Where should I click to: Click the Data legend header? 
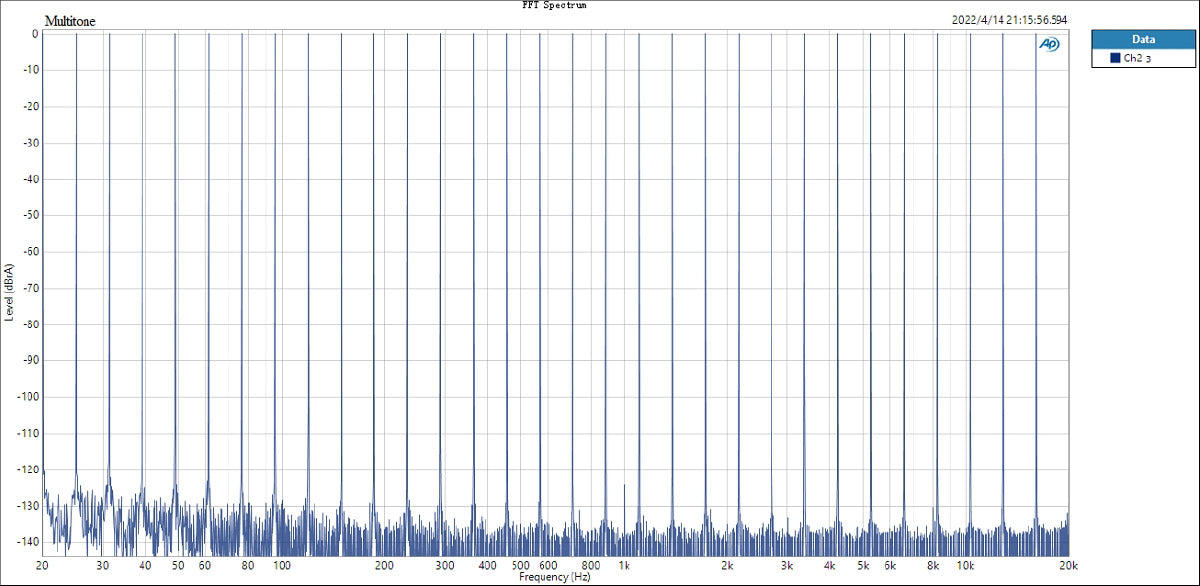1143,39
